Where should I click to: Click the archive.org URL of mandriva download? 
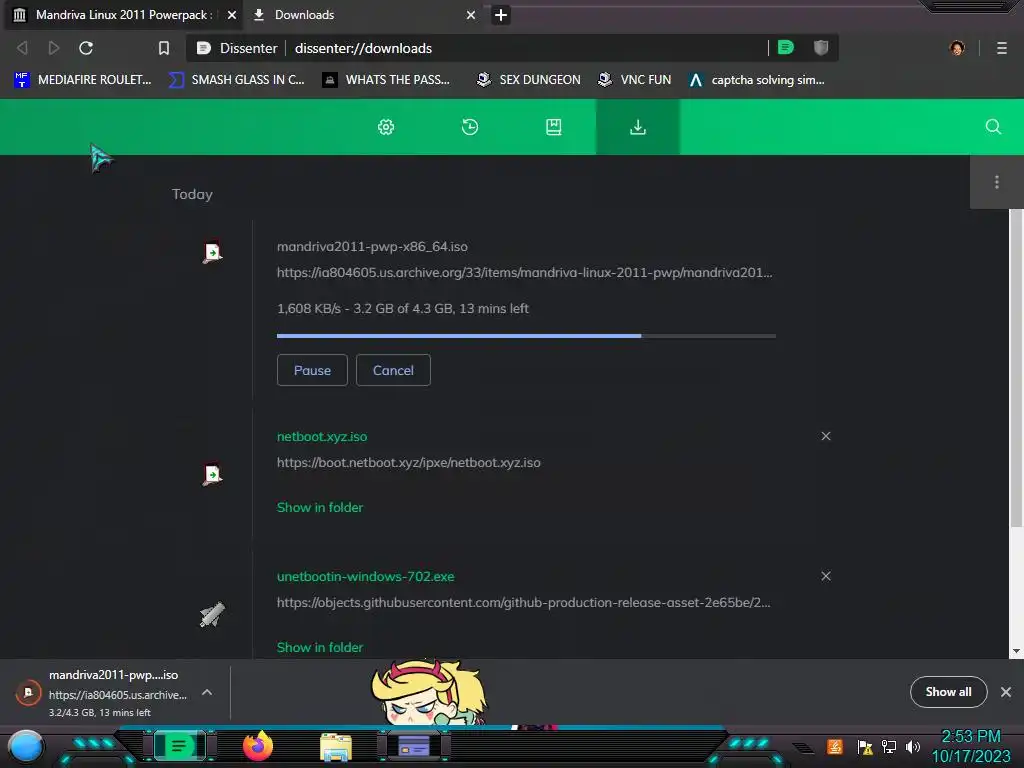click(524, 272)
